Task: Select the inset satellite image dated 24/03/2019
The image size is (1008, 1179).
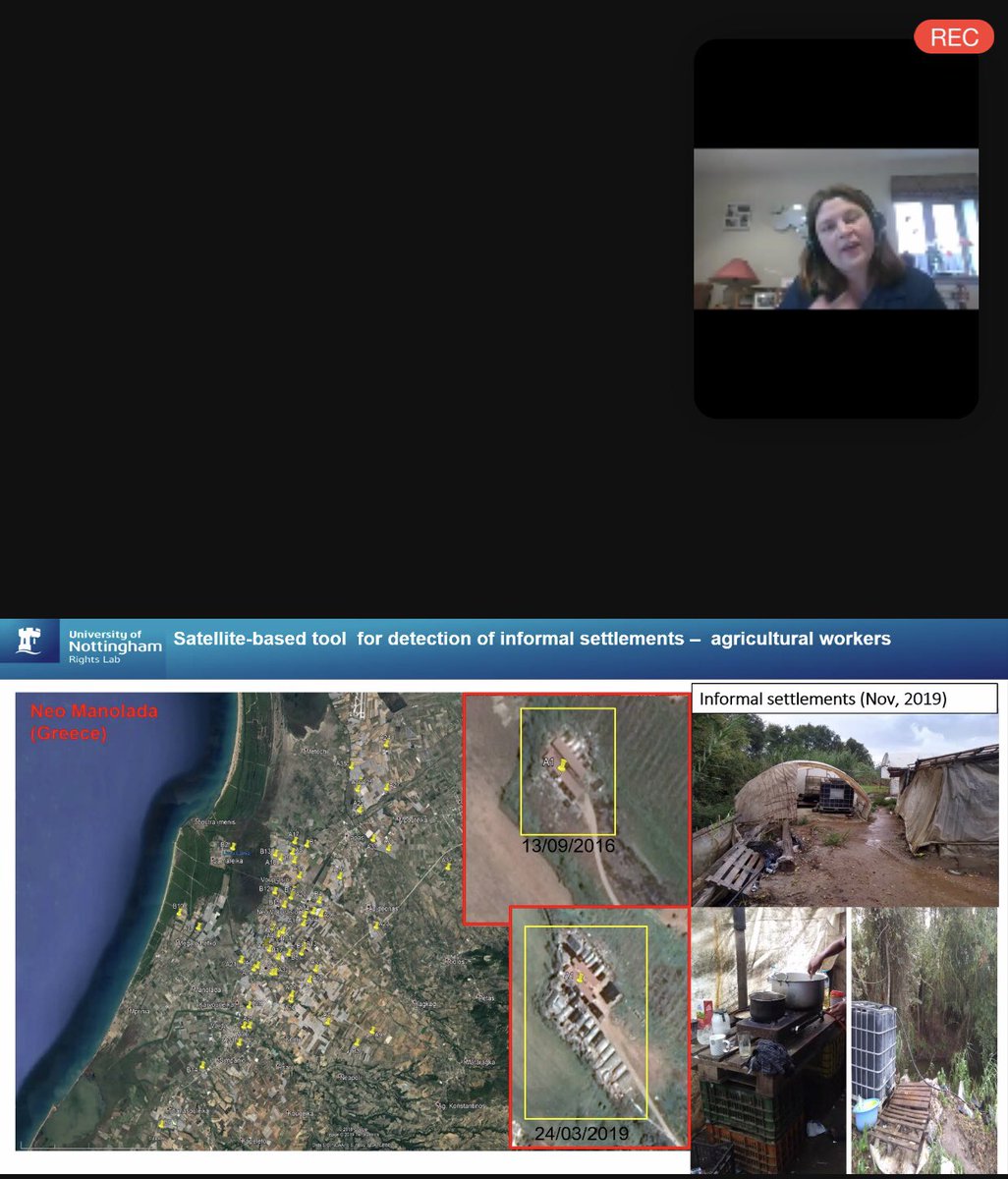Action: [599, 1026]
